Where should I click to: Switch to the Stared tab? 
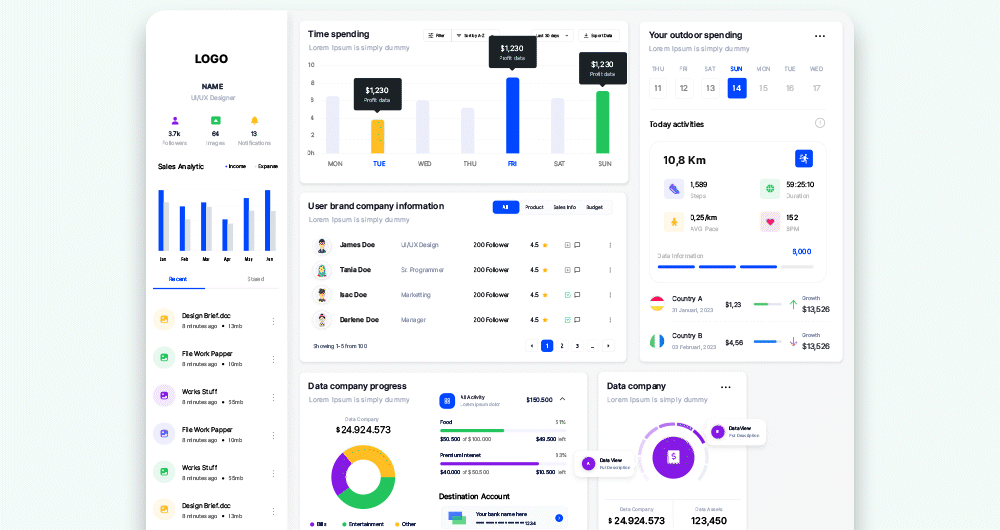click(256, 279)
